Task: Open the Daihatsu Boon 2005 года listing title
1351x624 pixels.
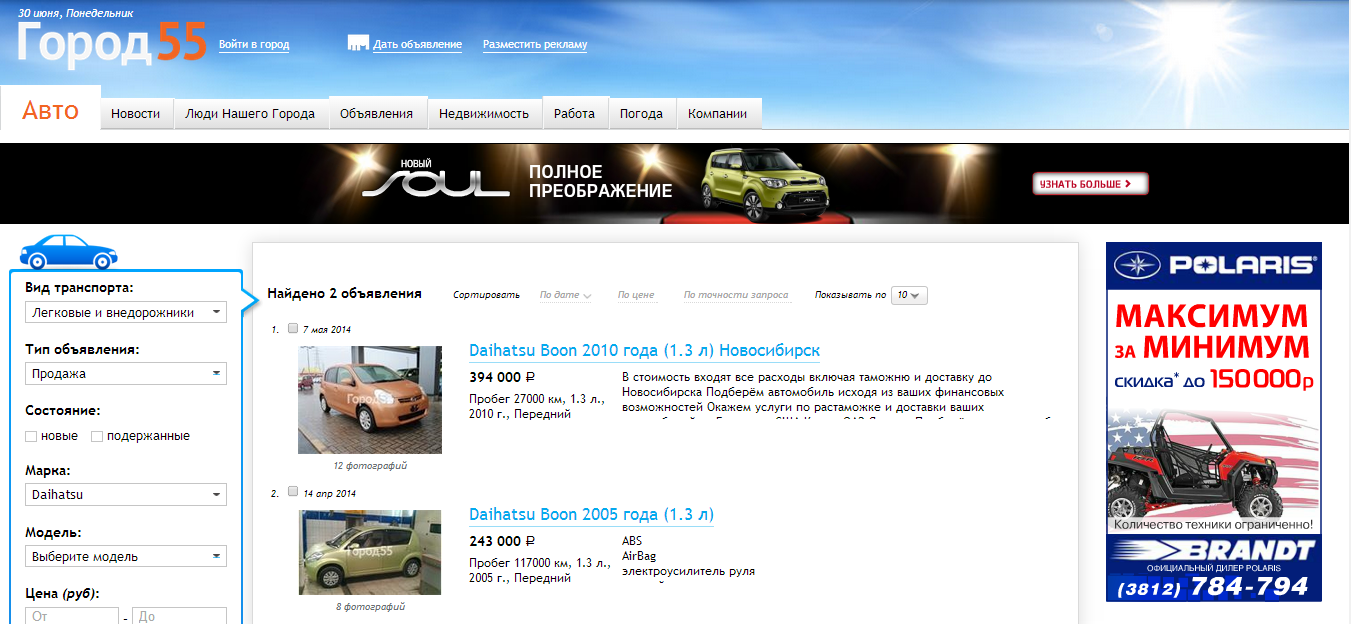Action: click(x=591, y=515)
